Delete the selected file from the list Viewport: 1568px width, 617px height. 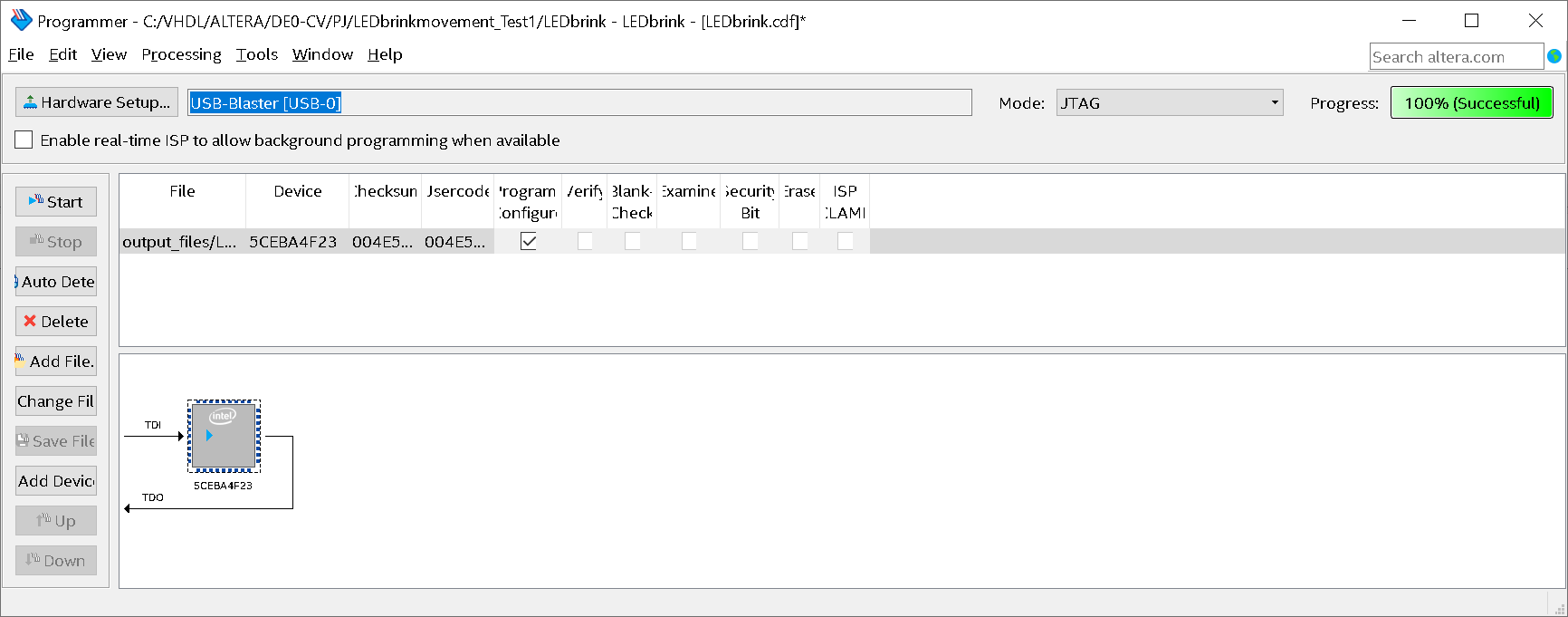[56, 322]
